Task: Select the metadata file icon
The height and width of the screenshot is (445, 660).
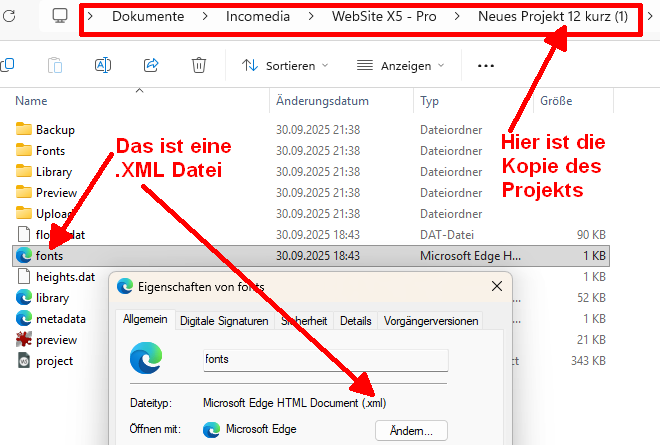Action: pos(25,319)
